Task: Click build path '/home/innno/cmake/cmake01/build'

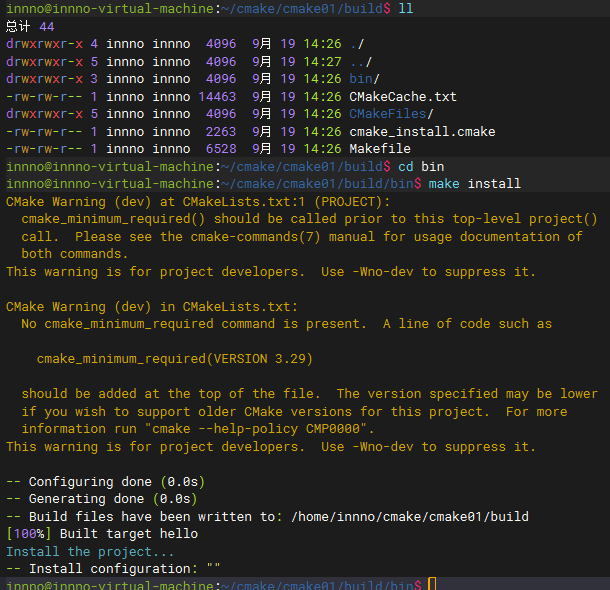Action: pos(410,516)
